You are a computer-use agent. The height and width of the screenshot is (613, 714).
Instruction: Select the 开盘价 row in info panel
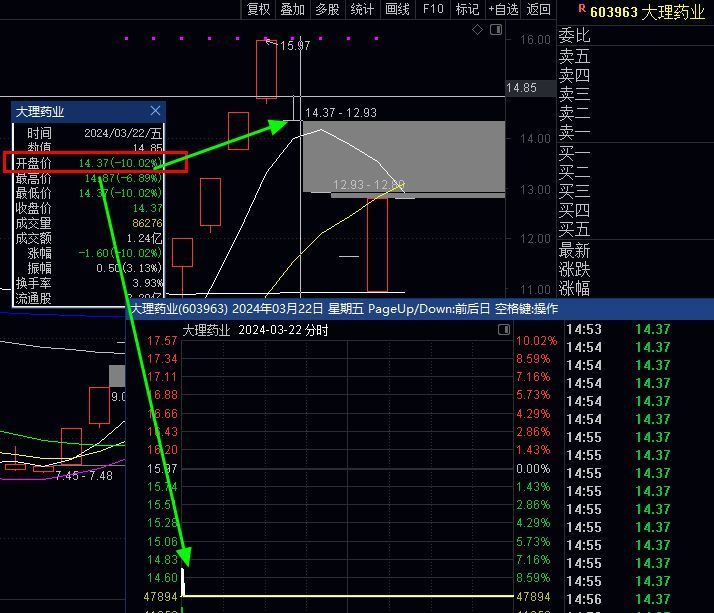click(97, 162)
